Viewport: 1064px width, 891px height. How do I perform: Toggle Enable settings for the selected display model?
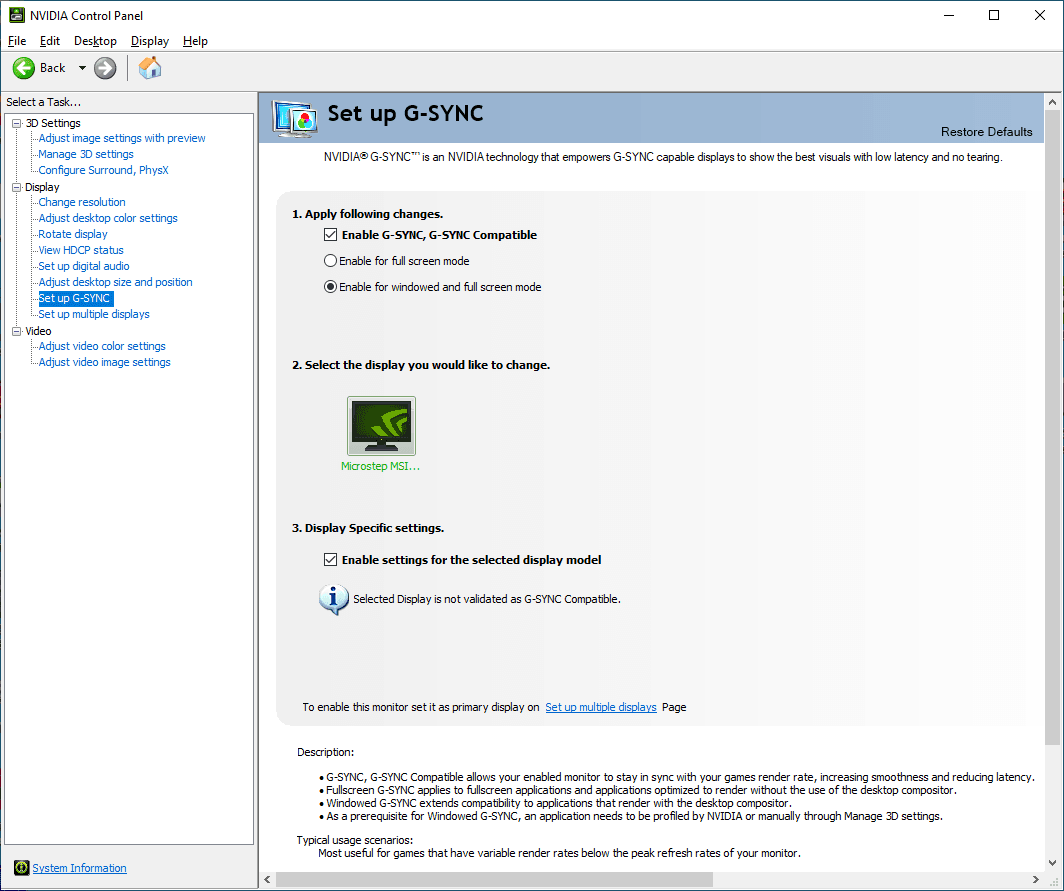click(x=330, y=560)
